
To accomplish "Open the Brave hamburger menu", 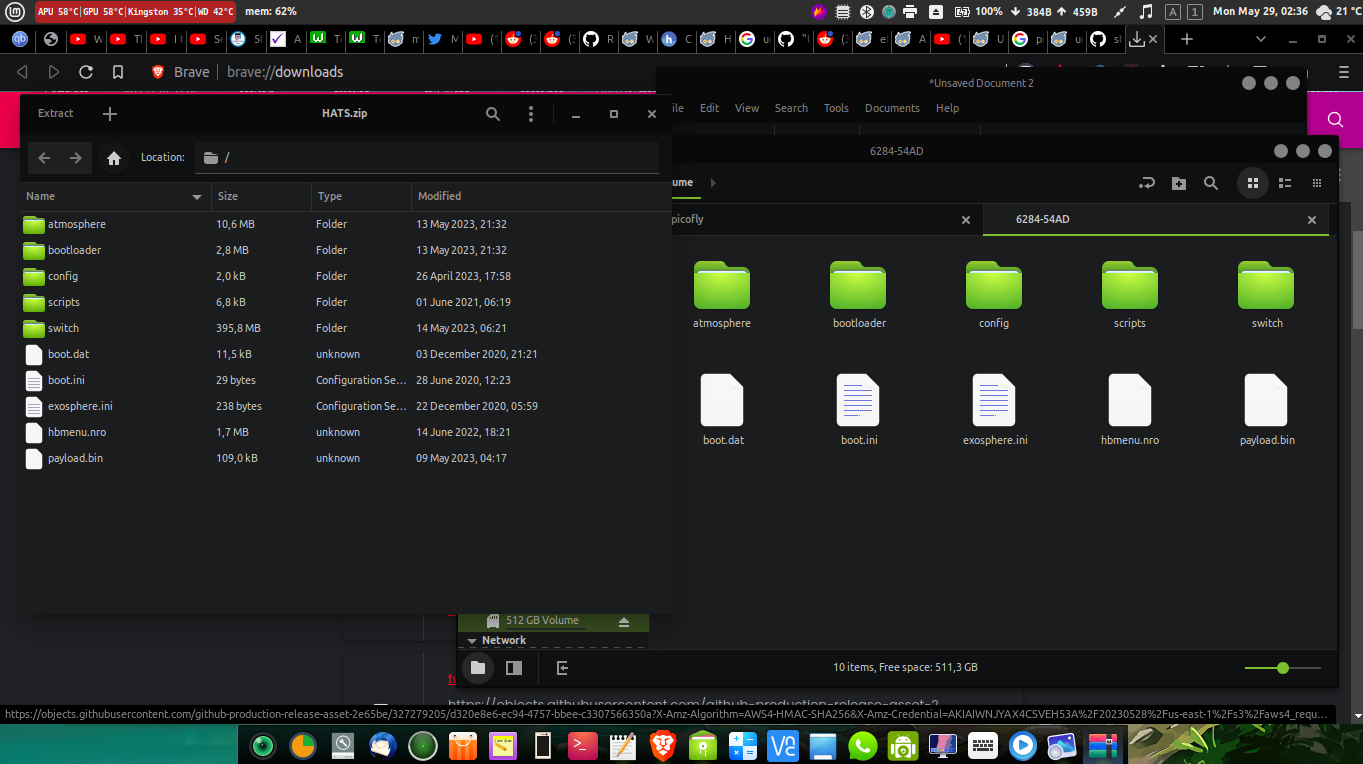I will pyautogui.click(x=1344, y=72).
